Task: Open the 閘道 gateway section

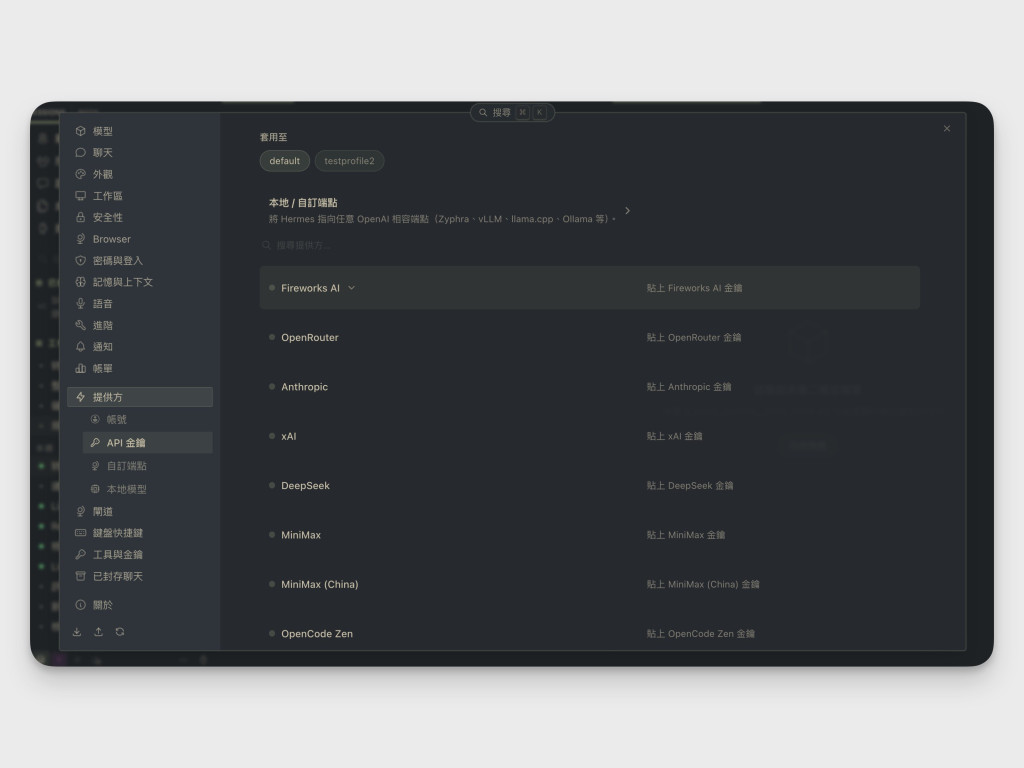Action: pyautogui.click(x=140, y=511)
